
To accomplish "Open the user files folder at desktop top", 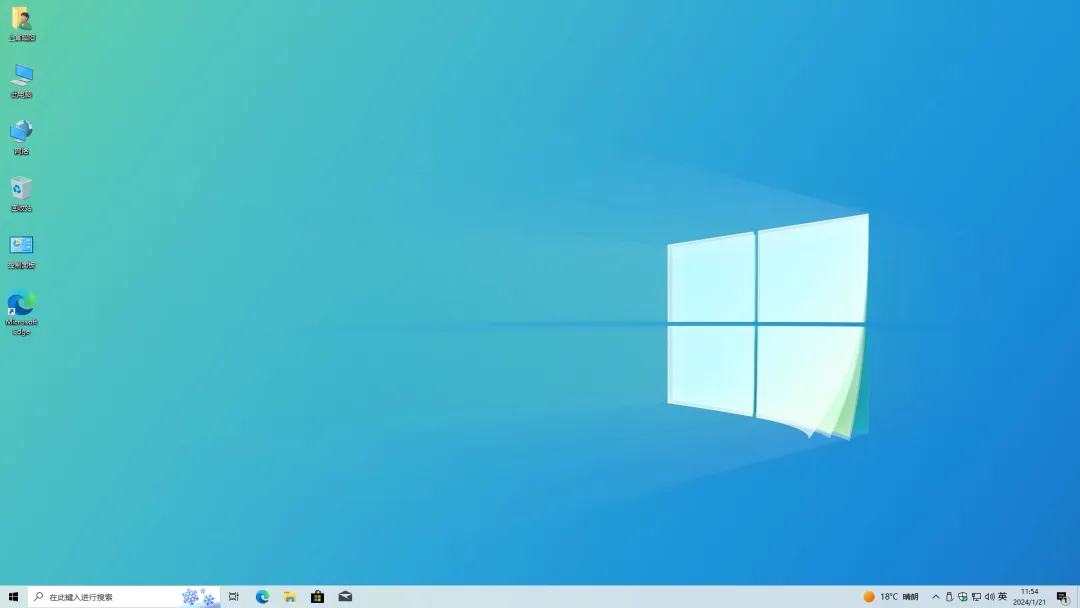I will 22,22.
